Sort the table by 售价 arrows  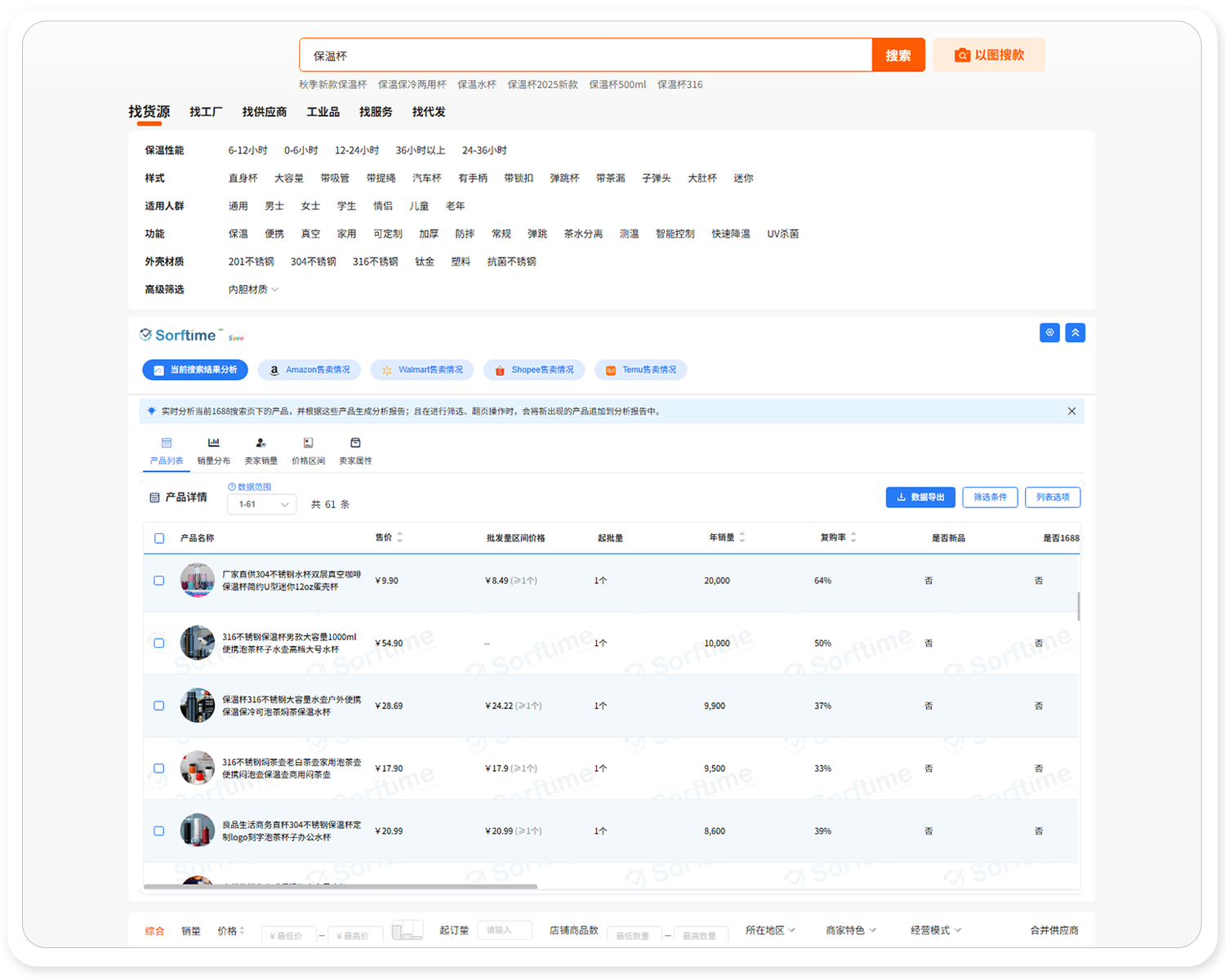tap(399, 537)
